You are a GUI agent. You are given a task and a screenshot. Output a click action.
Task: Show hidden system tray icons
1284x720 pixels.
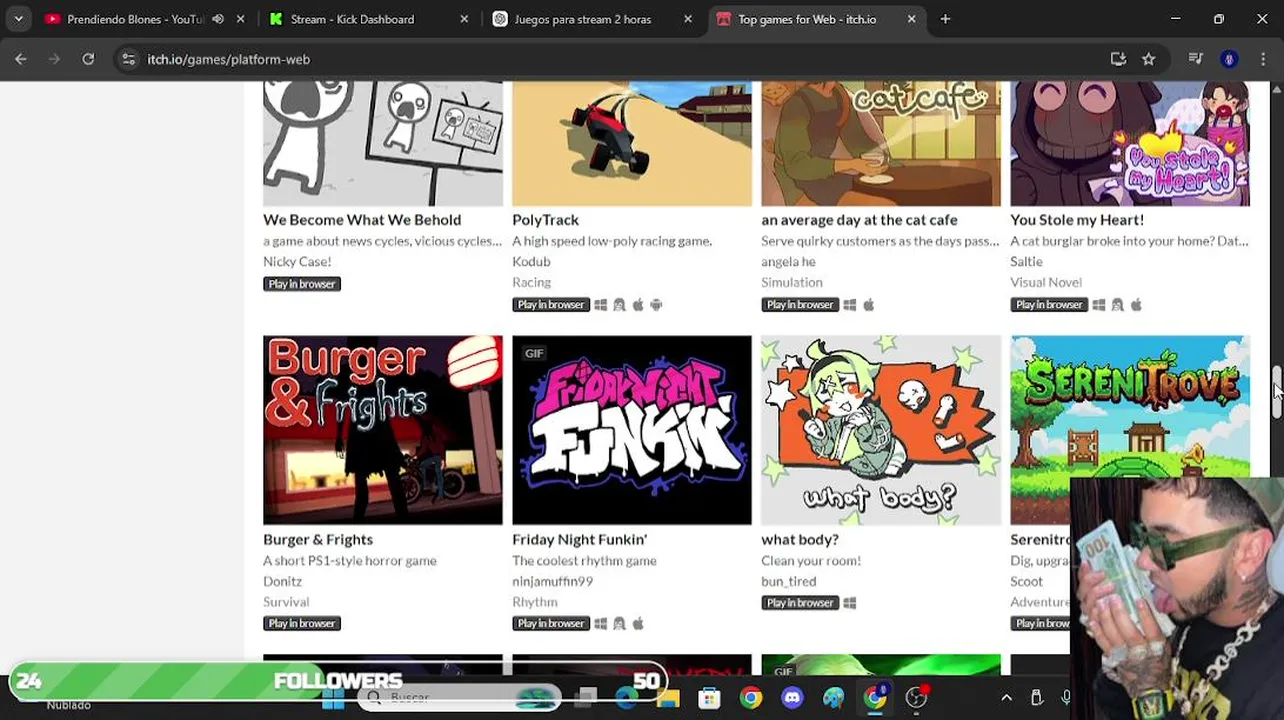click(x=1007, y=698)
